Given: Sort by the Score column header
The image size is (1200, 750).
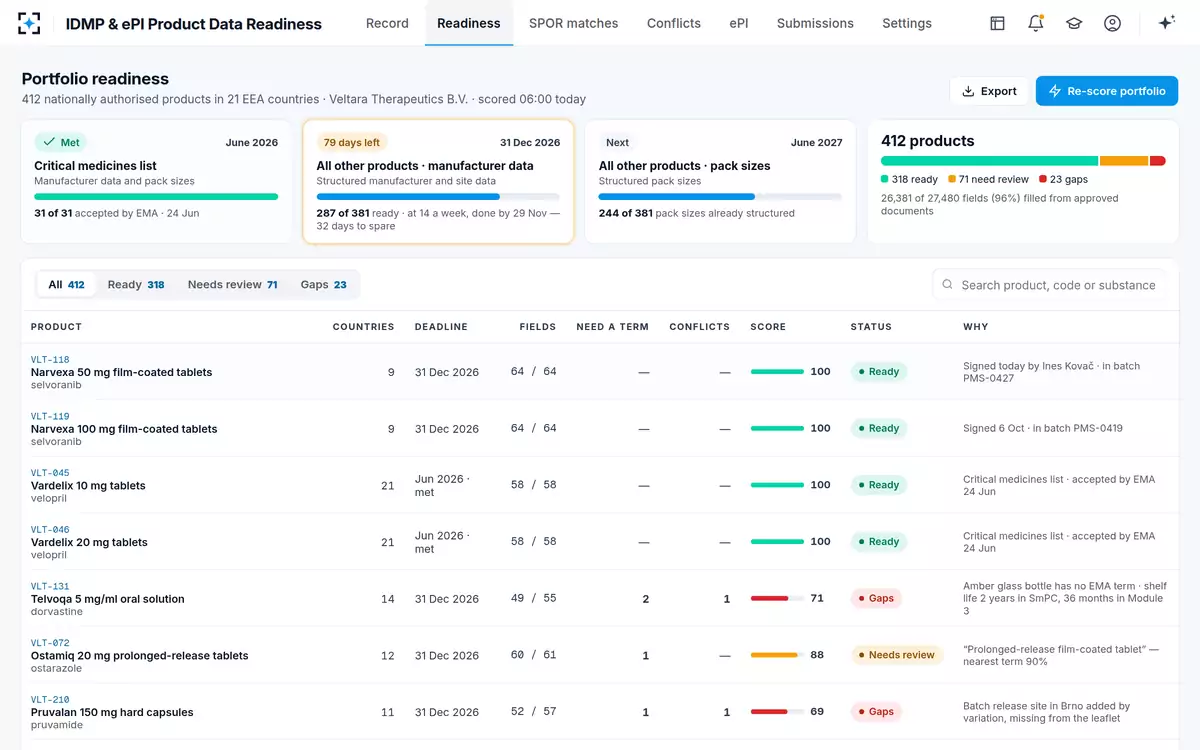Looking at the screenshot, I should [x=768, y=327].
